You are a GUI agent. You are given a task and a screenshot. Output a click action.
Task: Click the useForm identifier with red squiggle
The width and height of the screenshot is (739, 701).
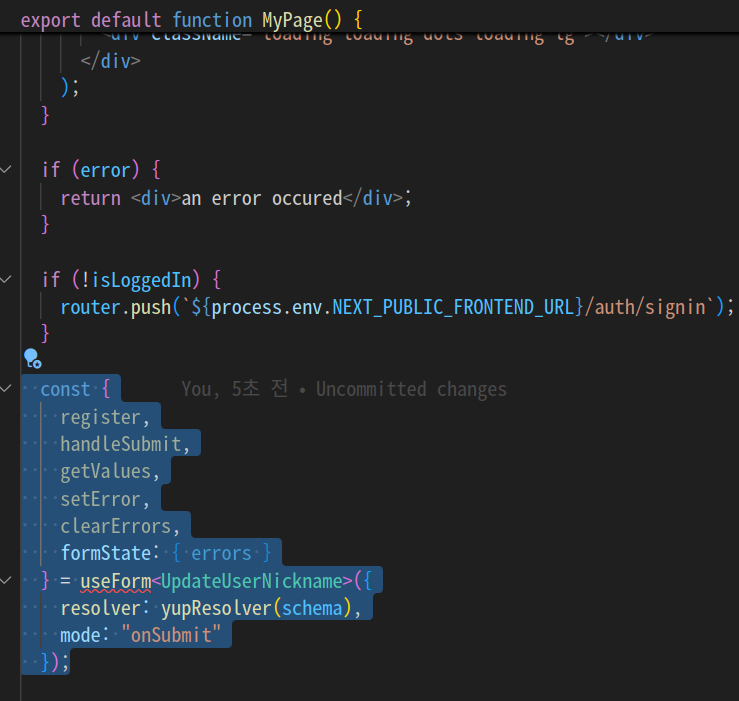[116, 581]
